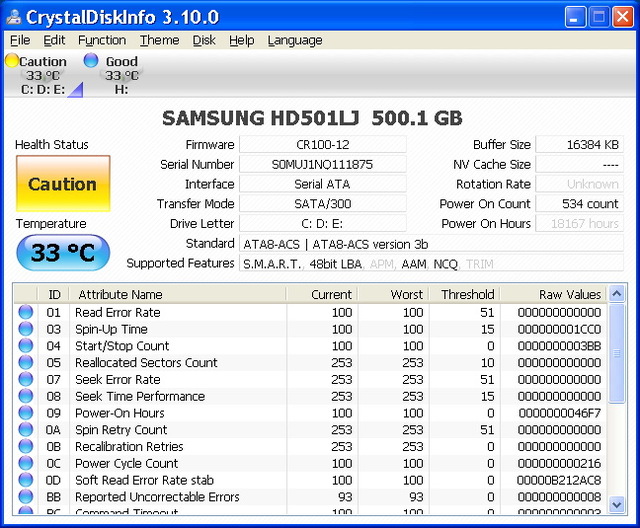The width and height of the screenshot is (640, 528).
Task: Click the Interface field Serial ATA
Action: coord(322,184)
